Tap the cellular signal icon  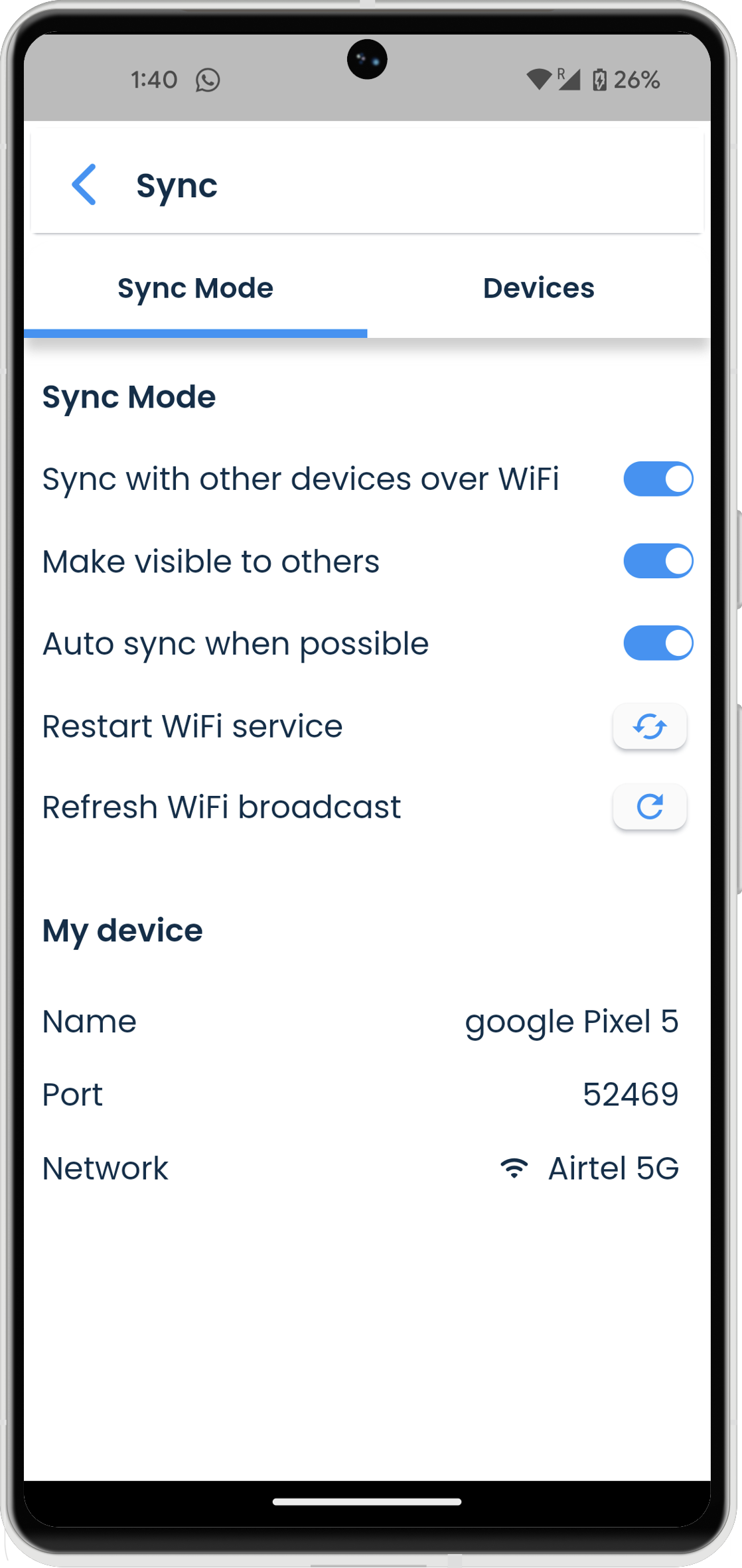[569, 80]
